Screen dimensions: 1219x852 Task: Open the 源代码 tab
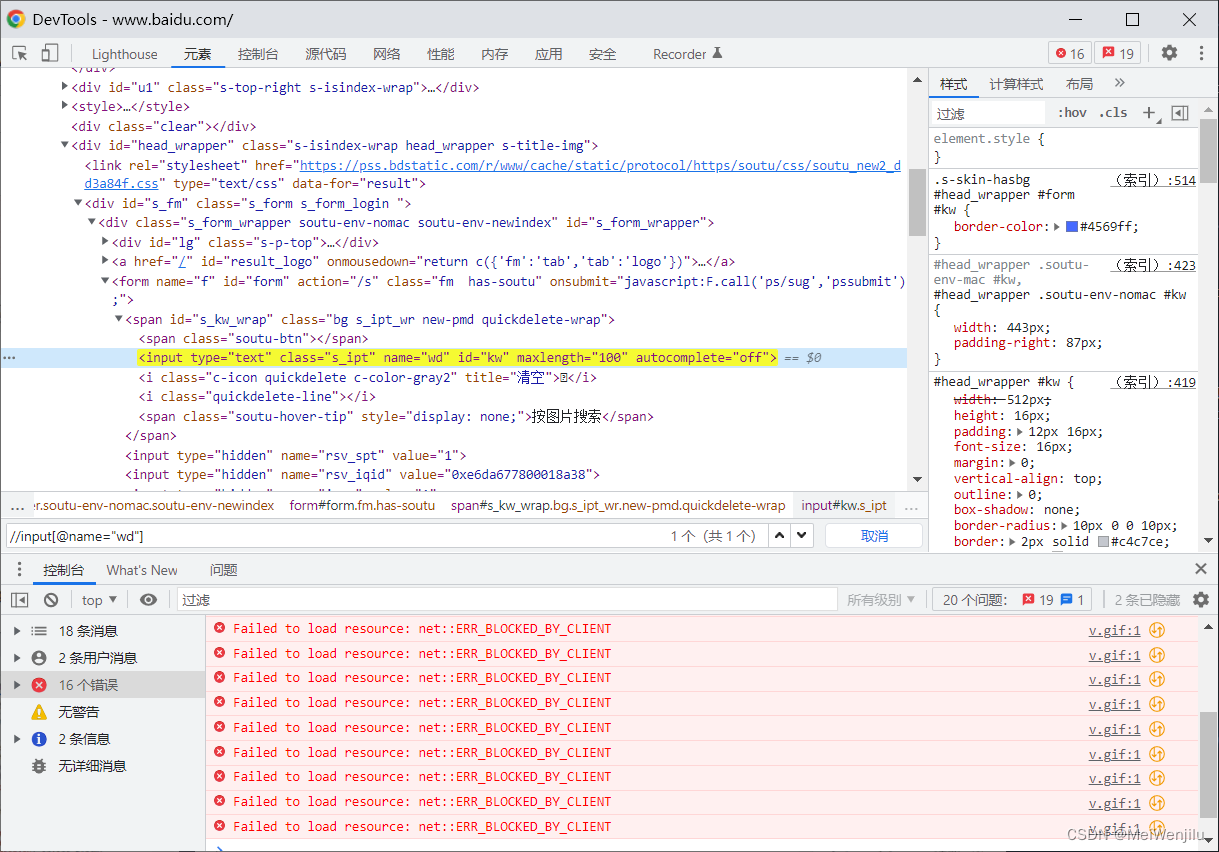coord(326,54)
